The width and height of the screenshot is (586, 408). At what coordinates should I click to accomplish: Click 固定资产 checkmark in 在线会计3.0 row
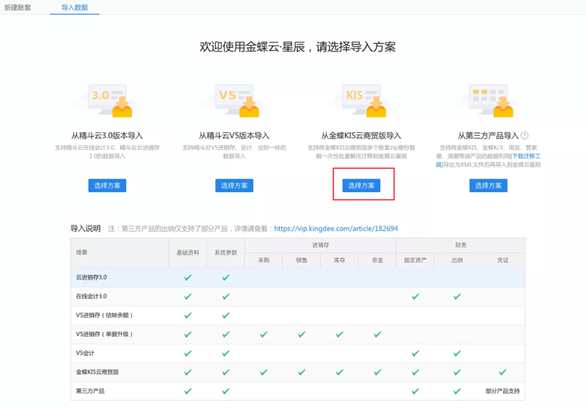tap(415, 297)
